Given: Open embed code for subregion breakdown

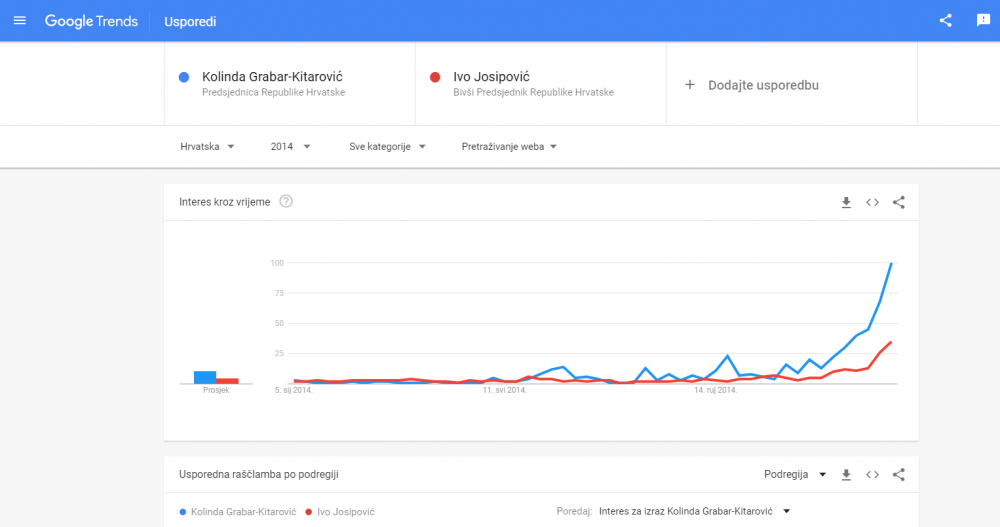Looking at the screenshot, I should pos(872,475).
